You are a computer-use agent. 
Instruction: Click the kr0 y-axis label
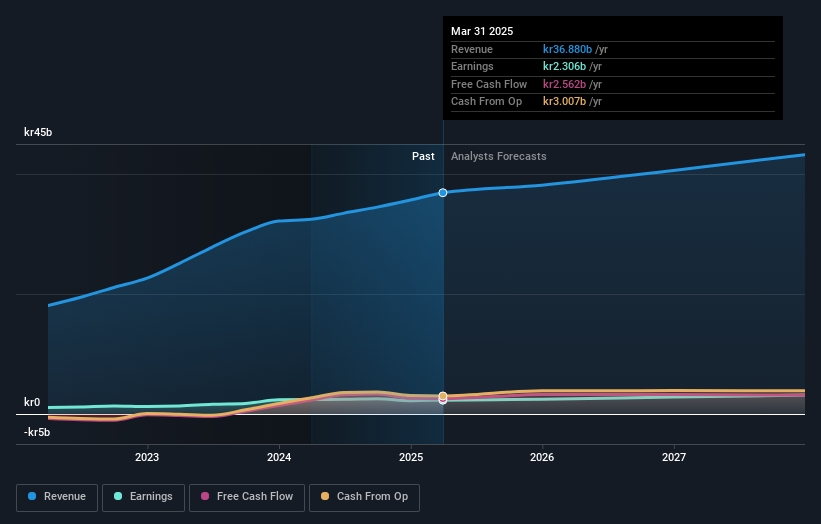click(x=32, y=402)
